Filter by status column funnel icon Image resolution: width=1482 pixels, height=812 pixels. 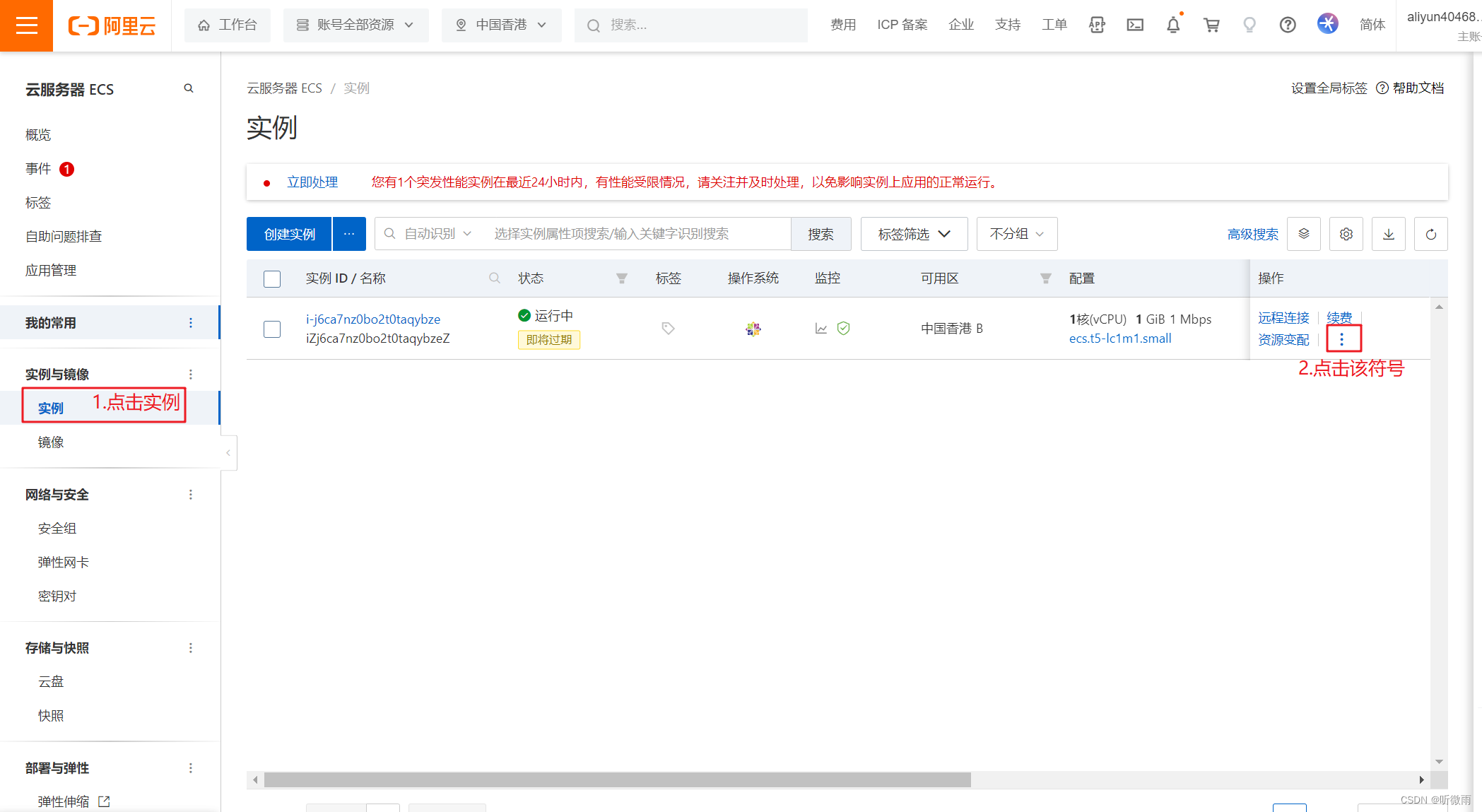pos(622,278)
